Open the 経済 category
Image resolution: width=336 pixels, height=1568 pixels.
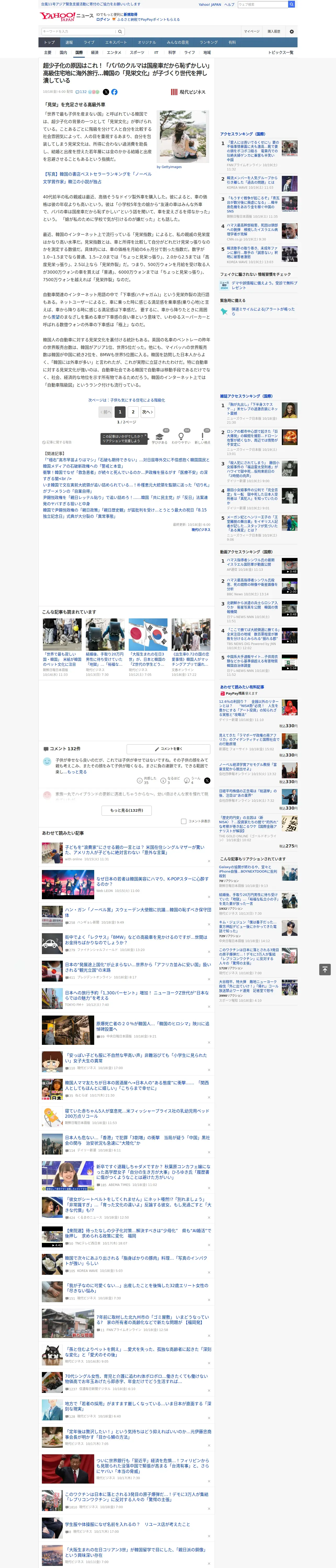[94, 52]
